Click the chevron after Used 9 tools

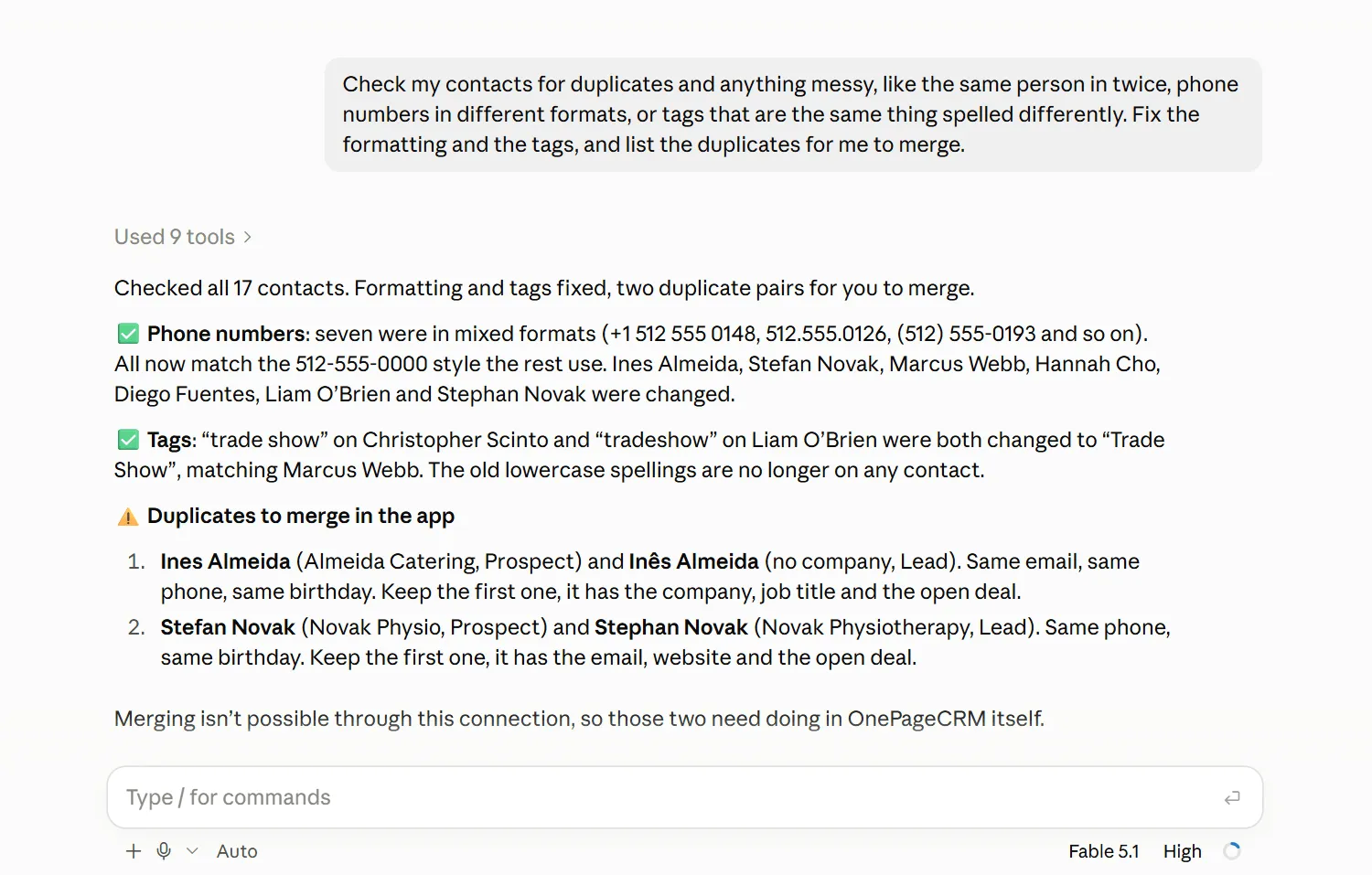[x=247, y=238]
